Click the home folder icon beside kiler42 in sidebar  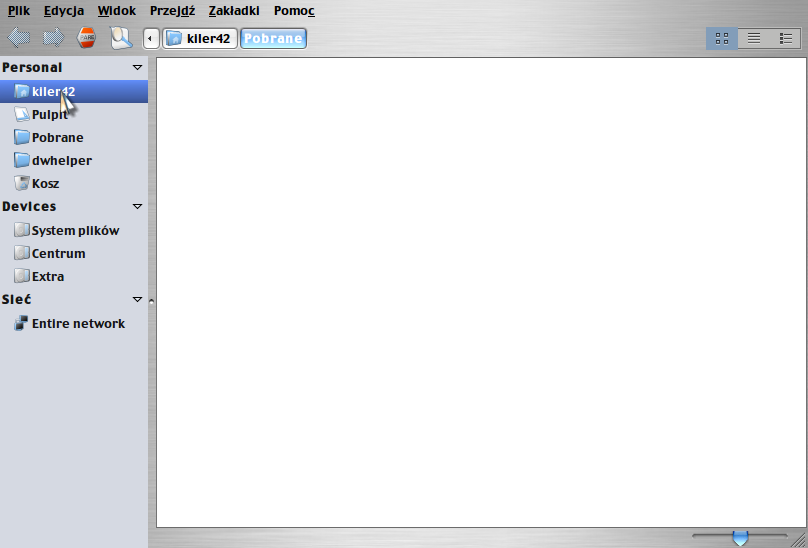pyautogui.click(x=22, y=91)
